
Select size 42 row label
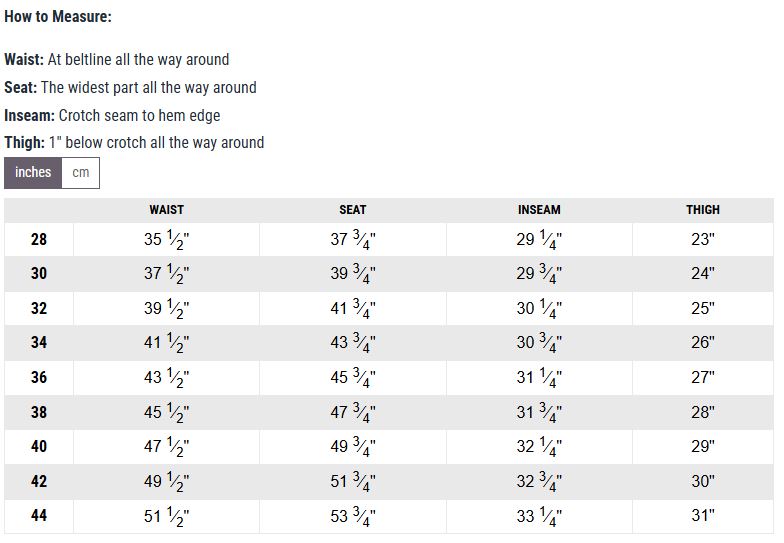tap(39, 482)
